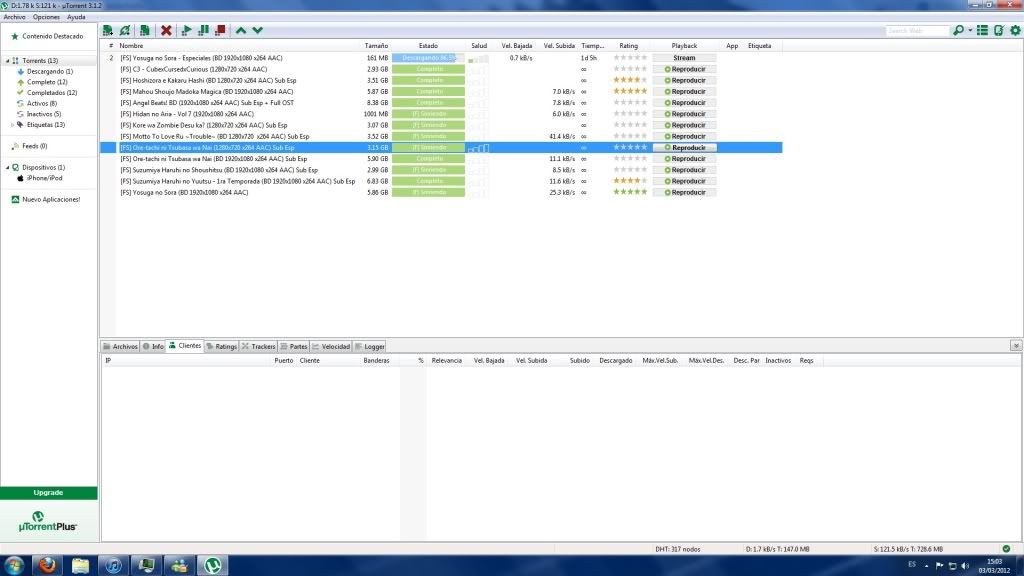Open the remote device icon in the toolbar
The width and height of the screenshot is (1024, 576).
click(999, 31)
